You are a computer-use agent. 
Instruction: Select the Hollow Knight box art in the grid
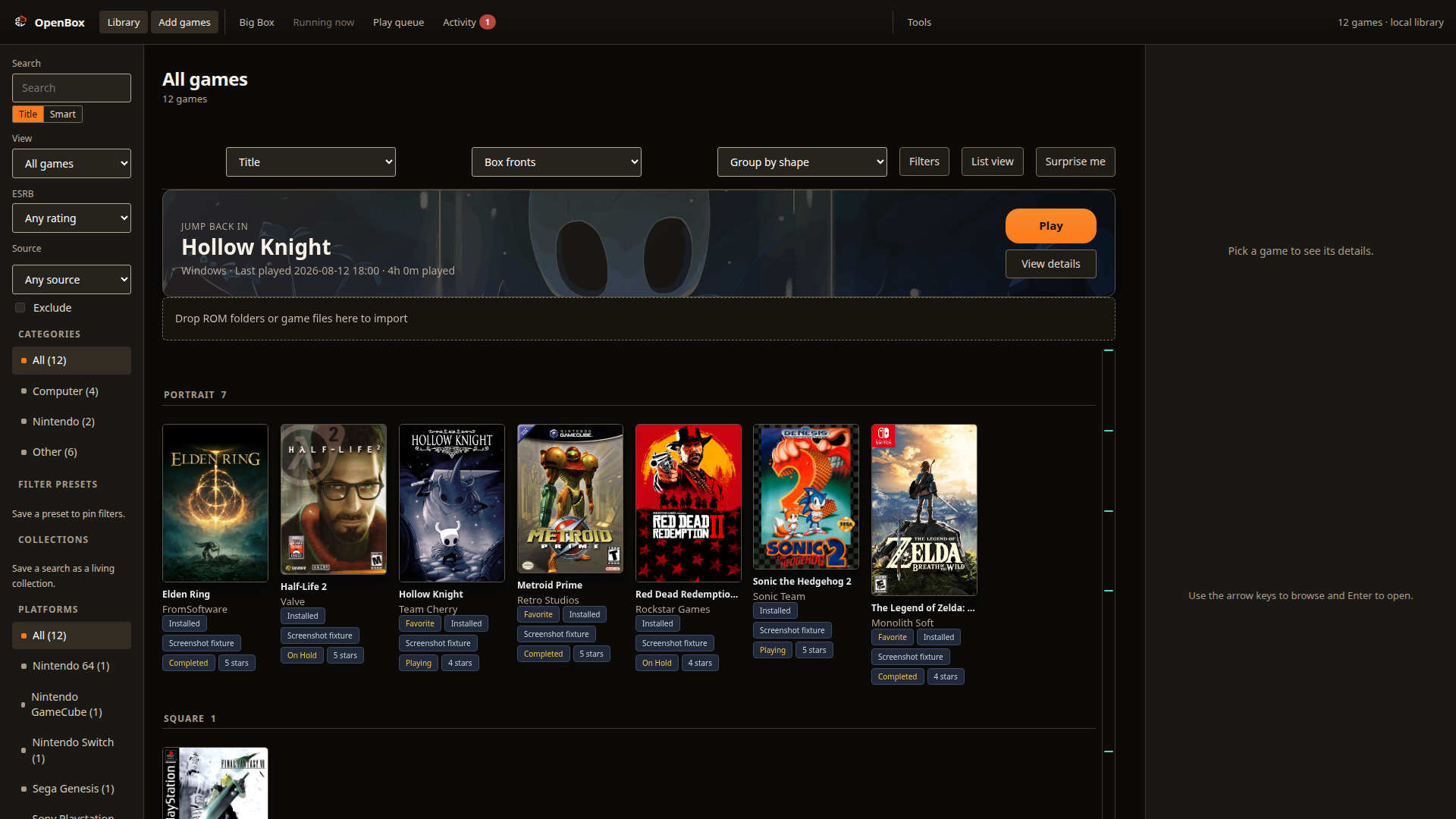click(x=452, y=503)
